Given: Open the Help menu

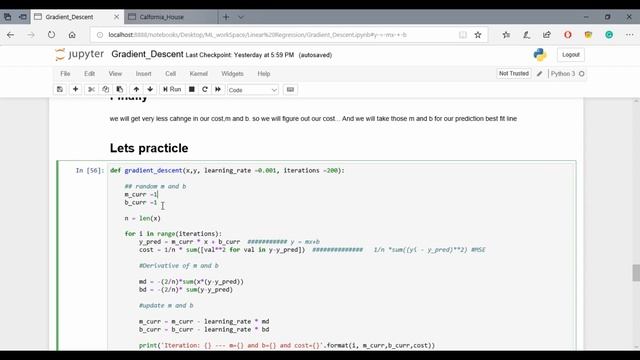Looking at the screenshot, I should pos(264,74).
